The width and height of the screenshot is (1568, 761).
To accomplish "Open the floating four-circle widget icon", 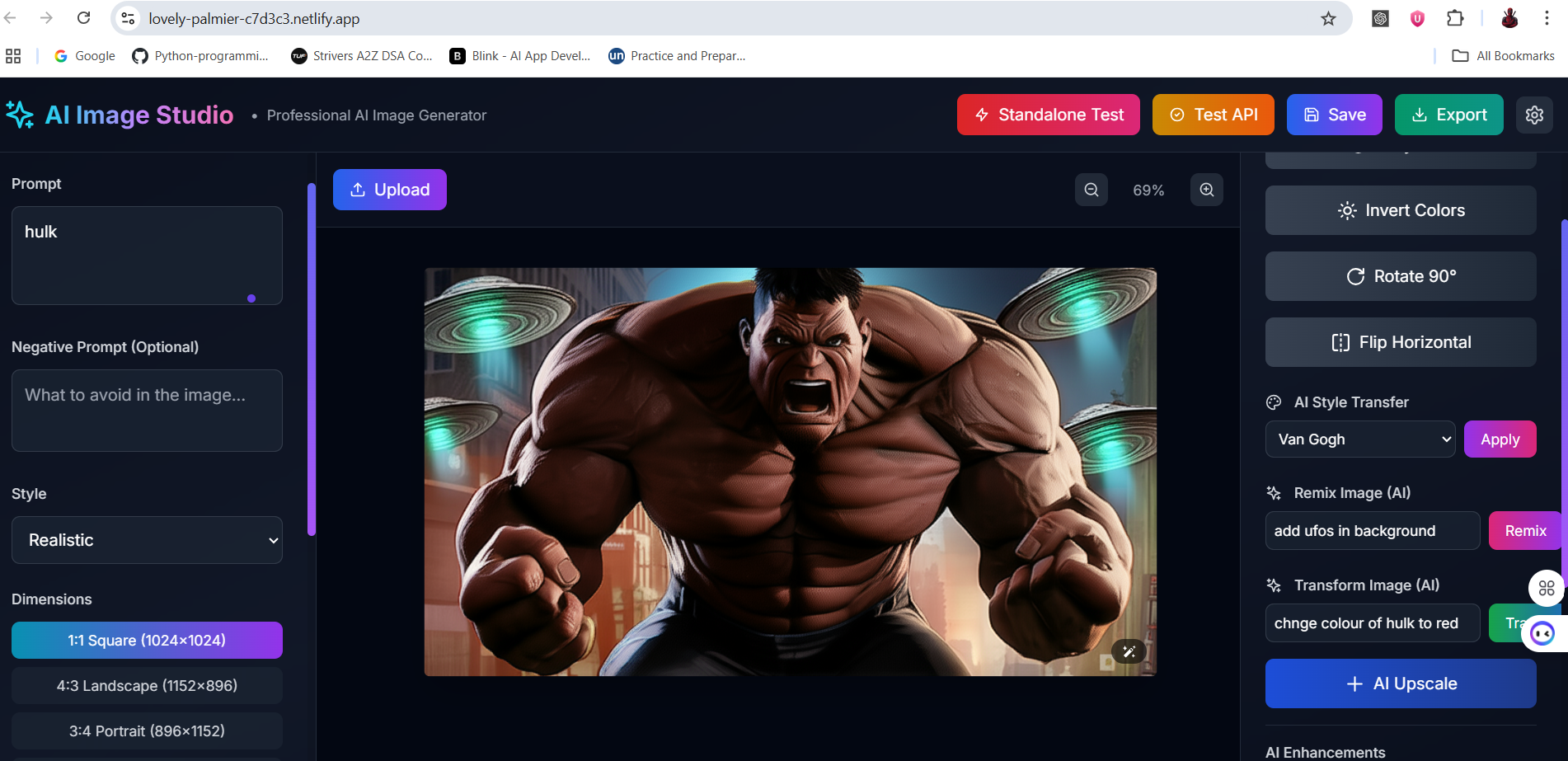I will point(1547,588).
